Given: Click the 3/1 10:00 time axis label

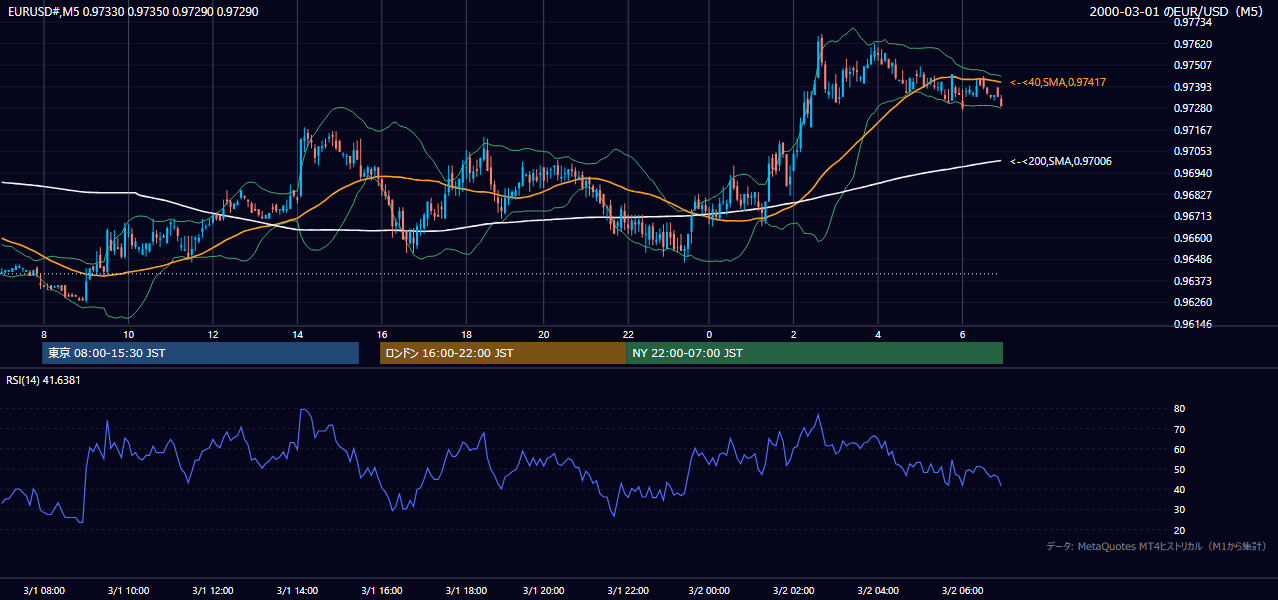Looking at the screenshot, I should point(128,590).
